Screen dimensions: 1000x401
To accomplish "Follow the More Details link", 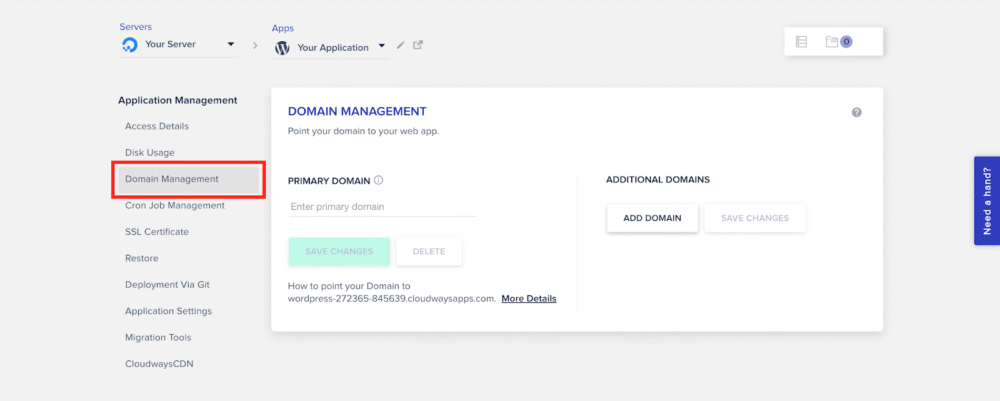I will coord(529,299).
